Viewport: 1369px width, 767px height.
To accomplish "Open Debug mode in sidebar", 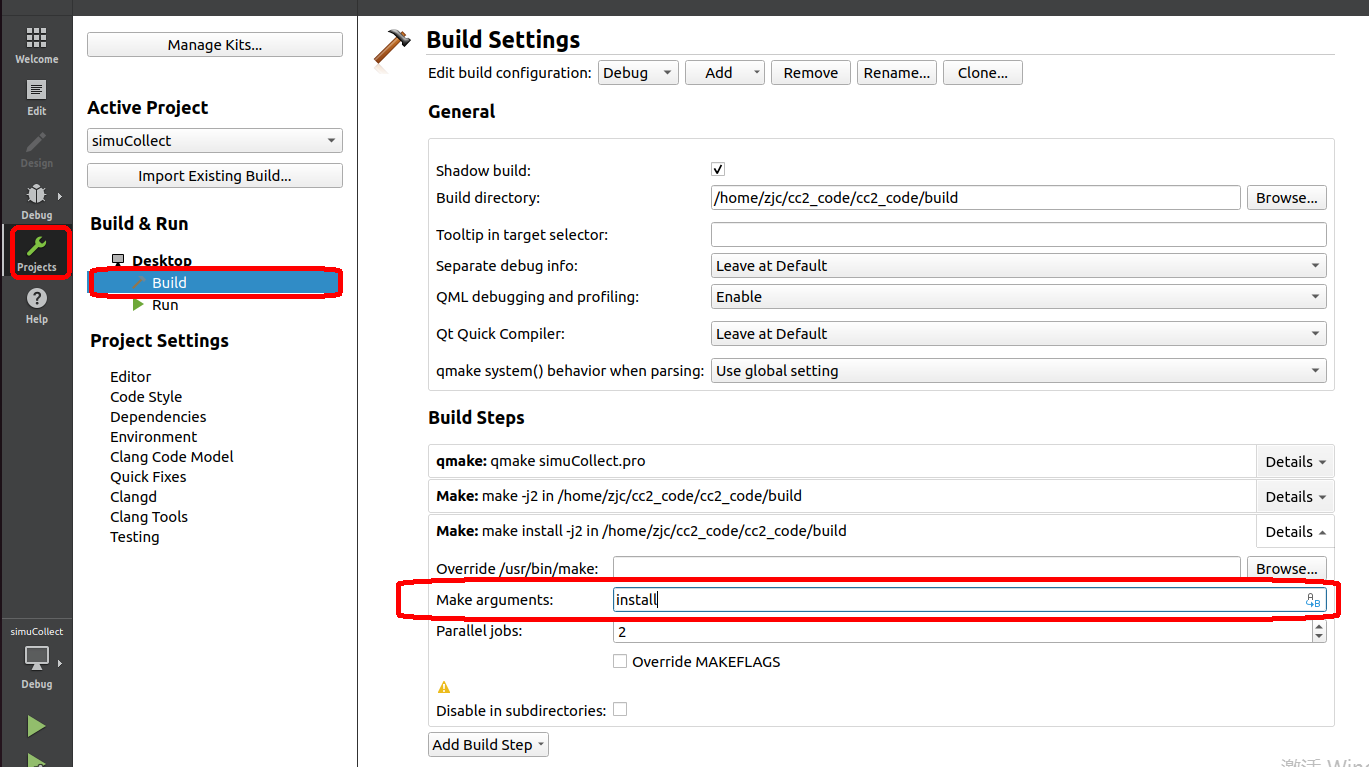I will pyautogui.click(x=36, y=201).
